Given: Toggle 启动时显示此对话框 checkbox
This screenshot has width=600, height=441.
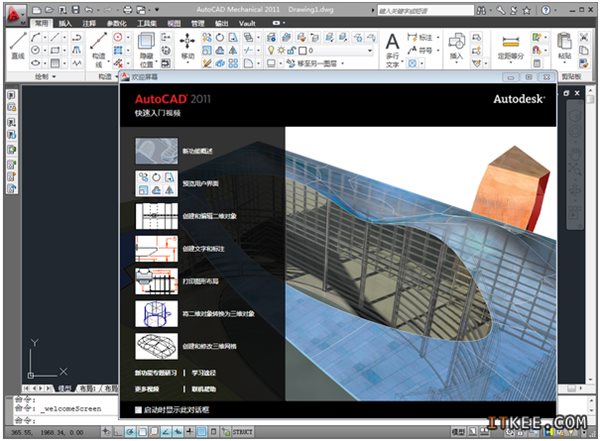Looking at the screenshot, I should 138,410.
